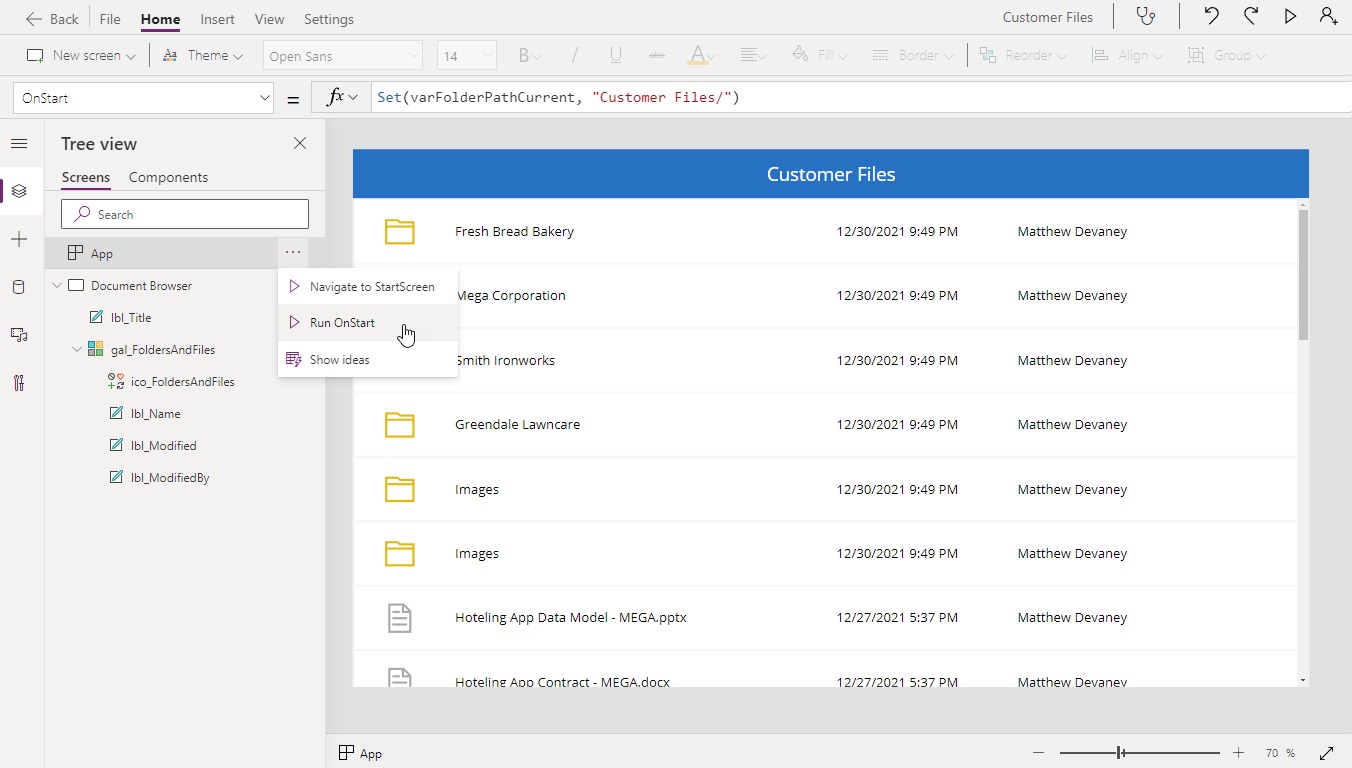
Task: Toggle italic formatting
Action: tap(575, 56)
